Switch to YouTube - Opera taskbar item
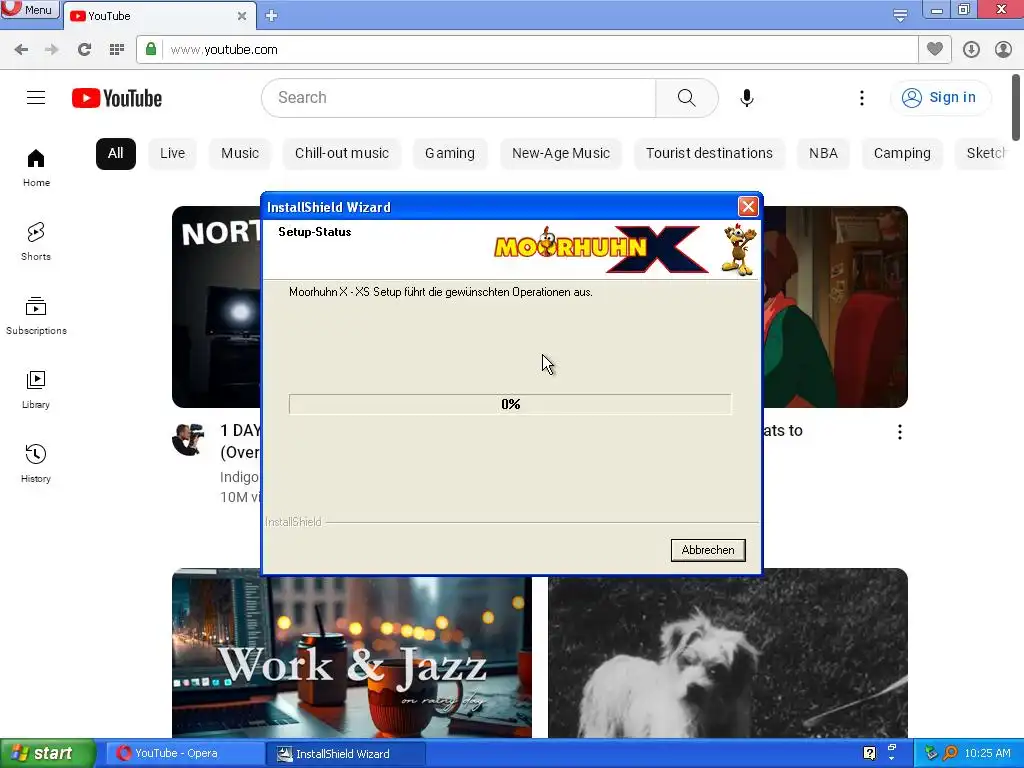The image size is (1024, 768). pos(185,754)
